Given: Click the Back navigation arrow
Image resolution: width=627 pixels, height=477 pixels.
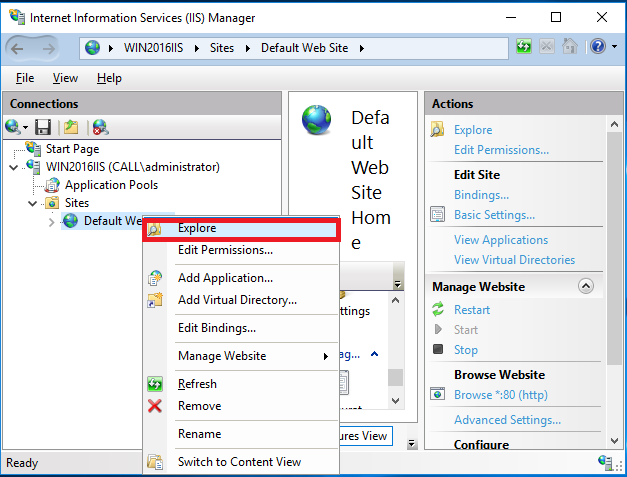Looking at the screenshot, I should pyautogui.click(x=17, y=49).
